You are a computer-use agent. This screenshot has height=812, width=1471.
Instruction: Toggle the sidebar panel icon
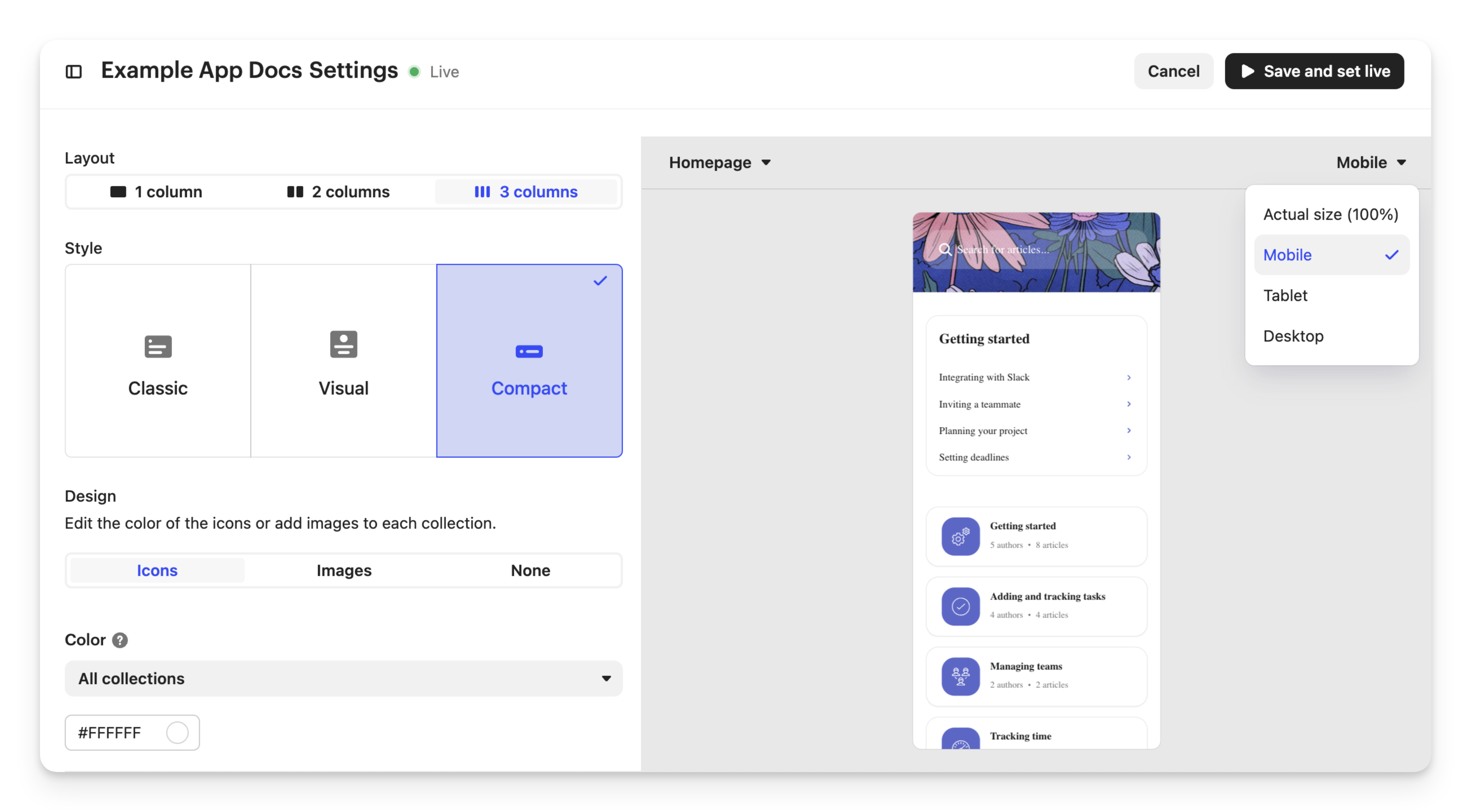74,72
